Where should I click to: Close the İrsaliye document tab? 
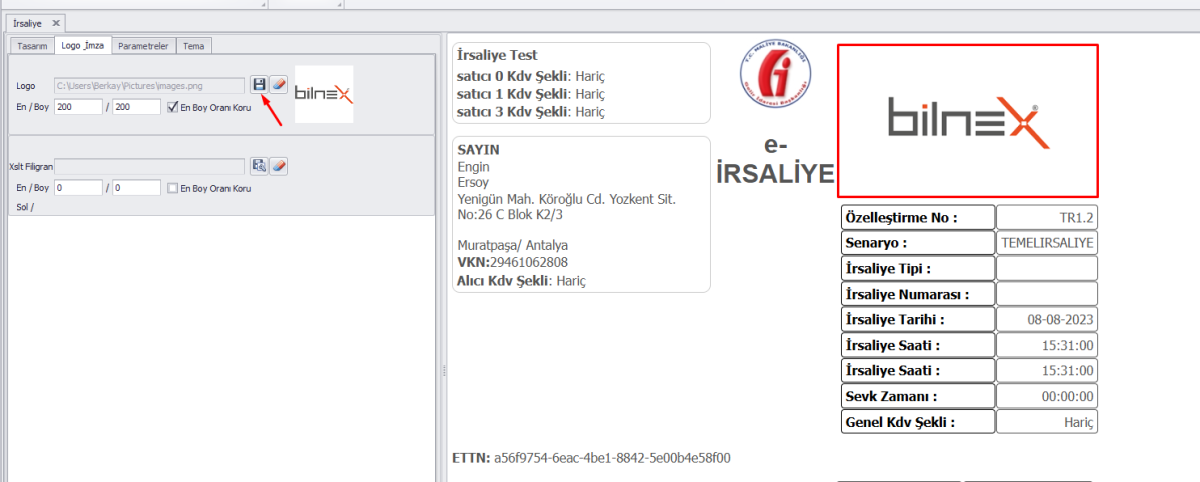pyautogui.click(x=55, y=22)
